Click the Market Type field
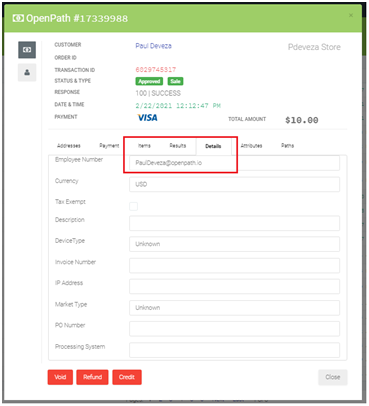The image size is (369, 406). pos(234,308)
